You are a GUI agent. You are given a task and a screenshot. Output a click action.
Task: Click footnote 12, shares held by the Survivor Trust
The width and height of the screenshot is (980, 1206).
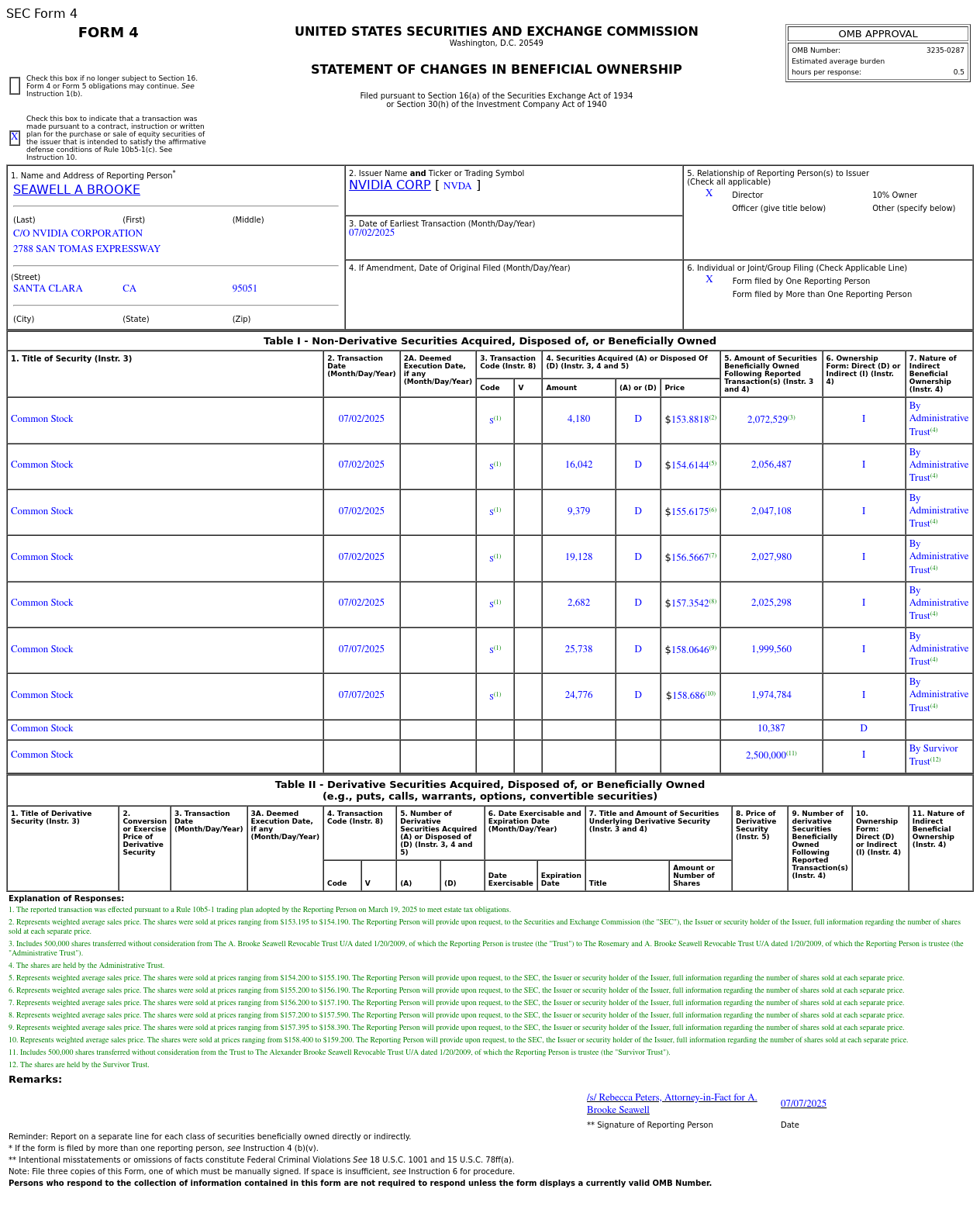coord(79,1065)
